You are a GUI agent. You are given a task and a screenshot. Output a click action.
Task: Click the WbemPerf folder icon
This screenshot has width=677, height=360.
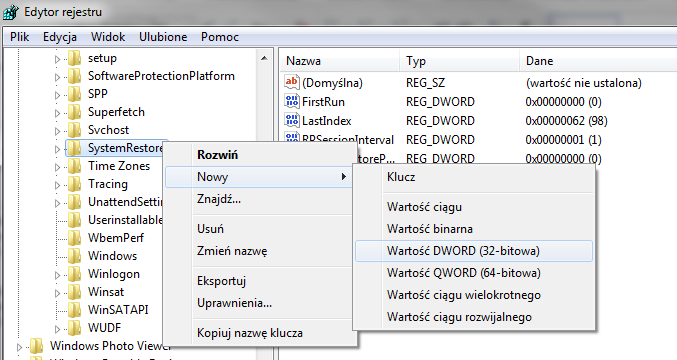coord(75,238)
